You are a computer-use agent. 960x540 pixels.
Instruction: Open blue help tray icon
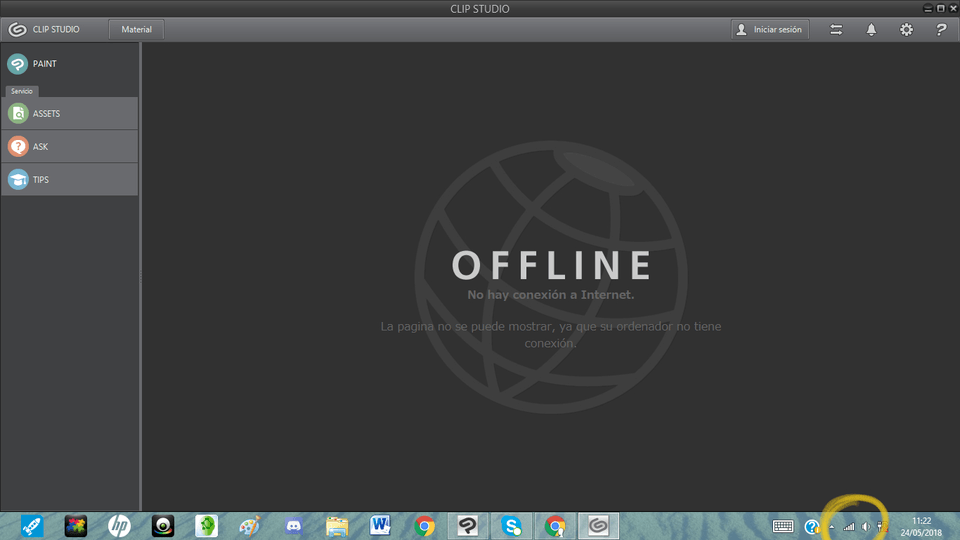(x=812, y=527)
